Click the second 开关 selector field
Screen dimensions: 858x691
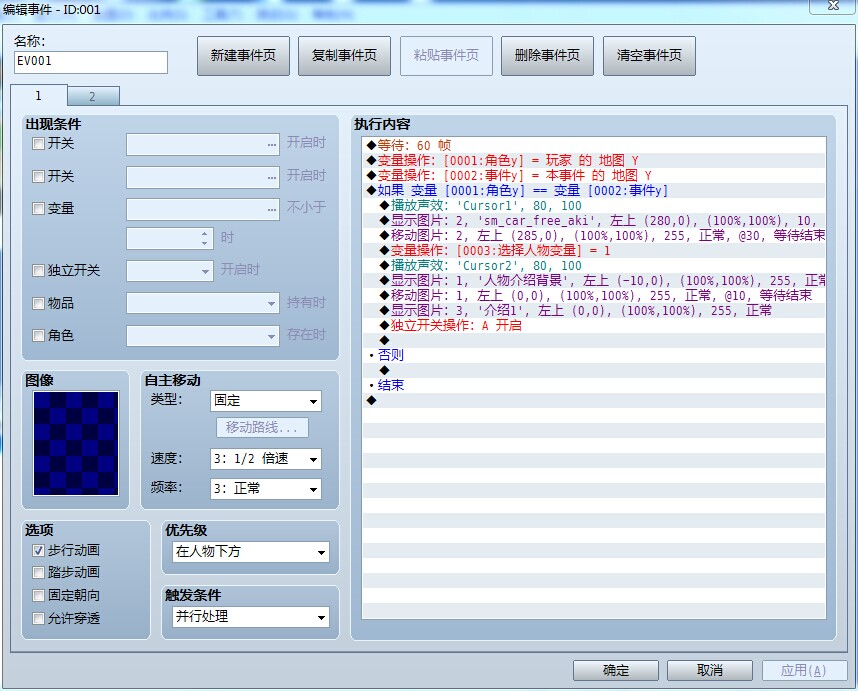click(202, 178)
